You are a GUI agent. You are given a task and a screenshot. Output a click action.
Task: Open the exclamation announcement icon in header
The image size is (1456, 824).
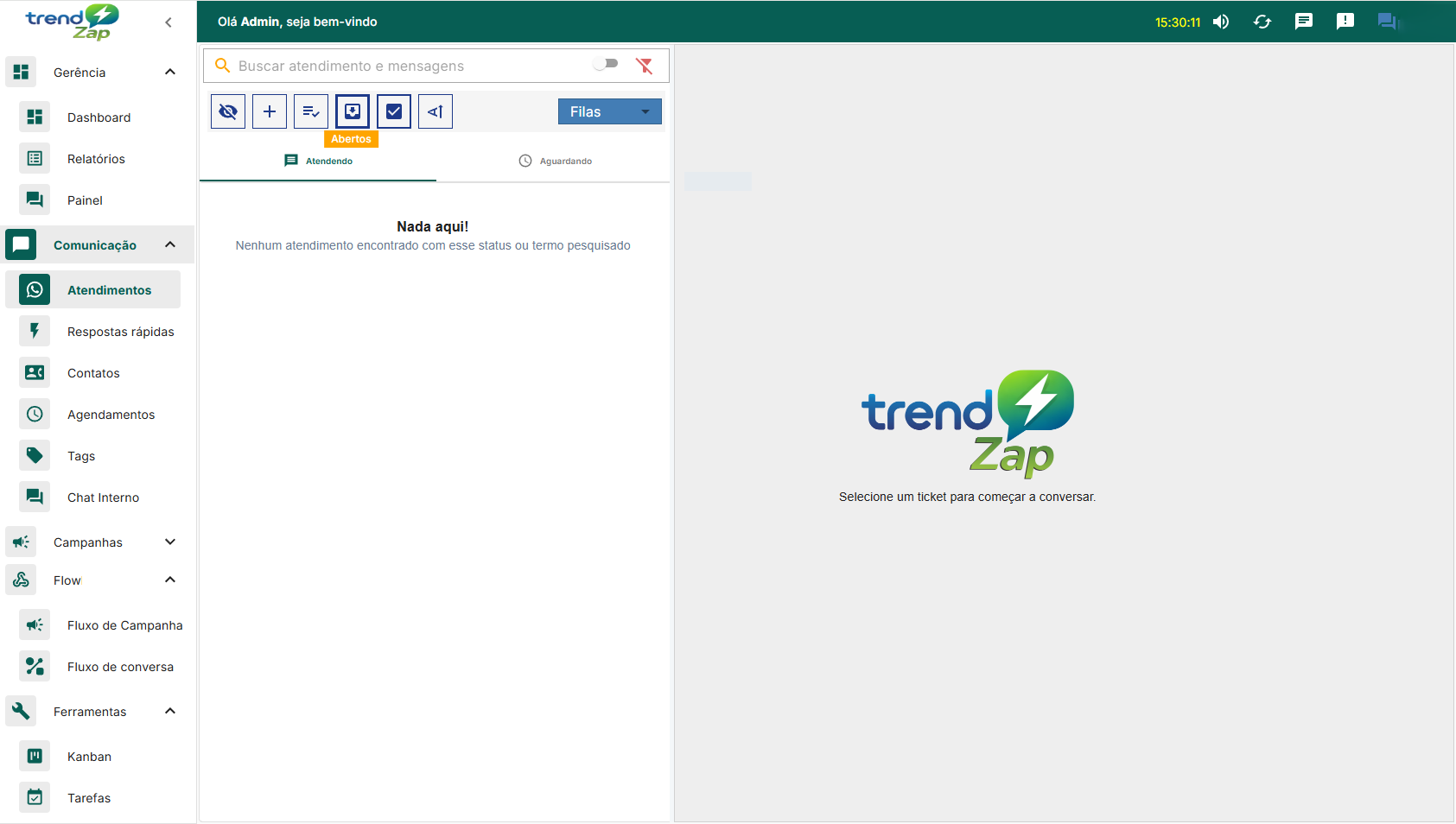click(x=1345, y=22)
